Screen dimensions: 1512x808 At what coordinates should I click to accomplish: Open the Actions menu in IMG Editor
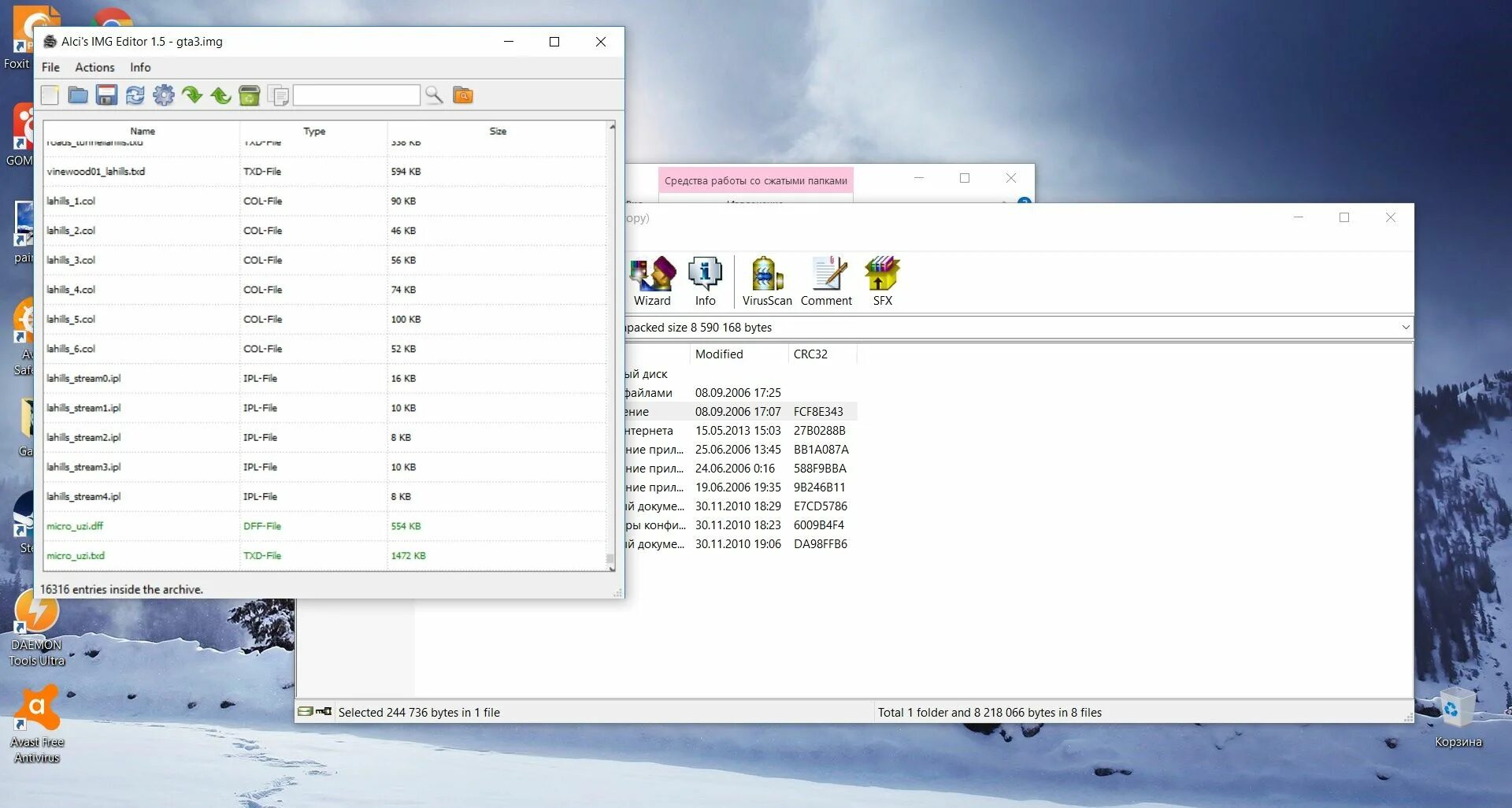(x=94, y=67)
